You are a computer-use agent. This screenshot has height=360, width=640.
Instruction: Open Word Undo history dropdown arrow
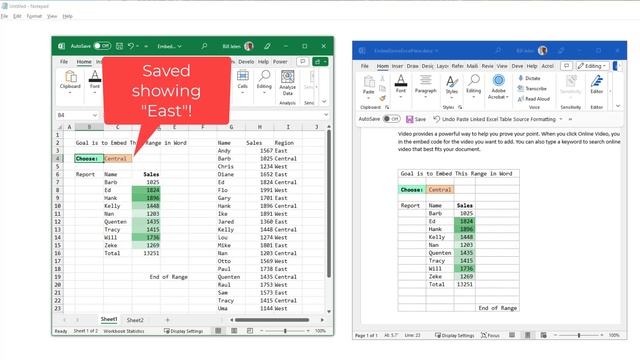point(561,119)
